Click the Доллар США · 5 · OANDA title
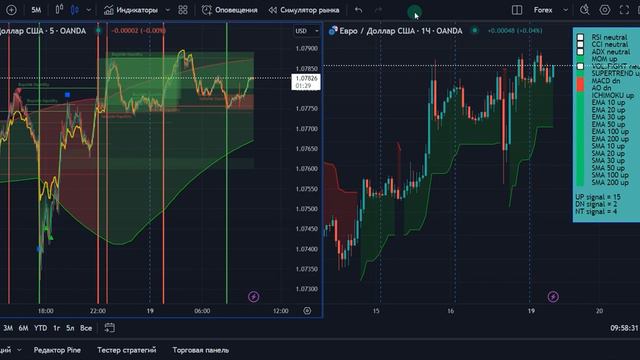 tap(43, 31)
